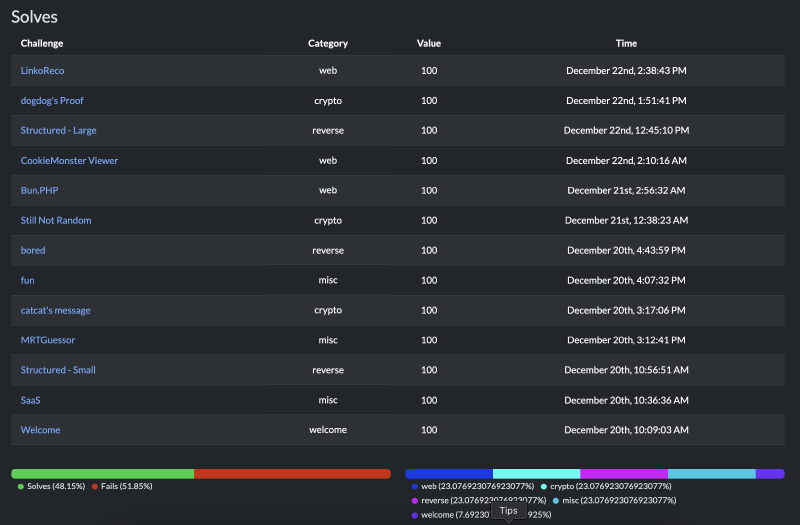Open the Bun.PHP challenge link
This screenshot has height=525, width=800.
coord(42,190)
